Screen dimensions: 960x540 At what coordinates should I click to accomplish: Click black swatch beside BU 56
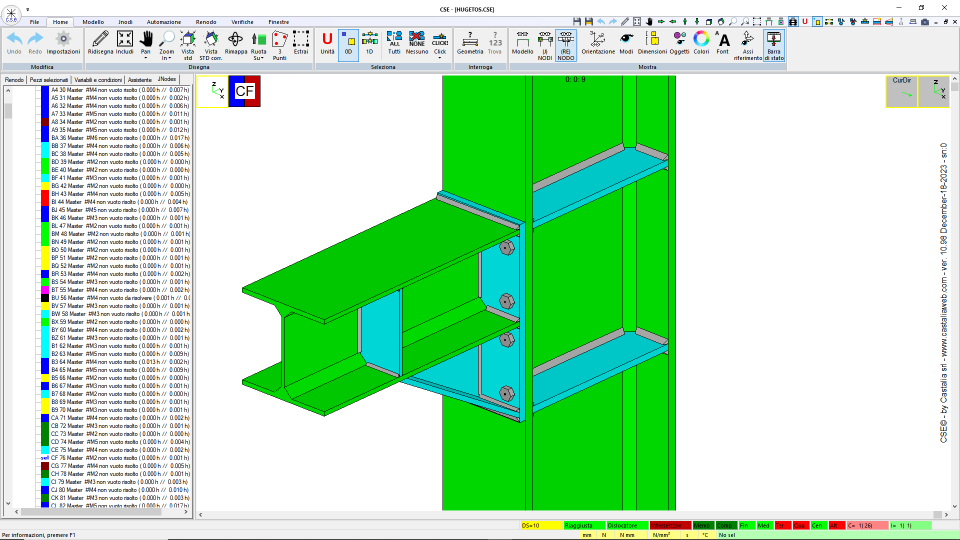point(45,298)
